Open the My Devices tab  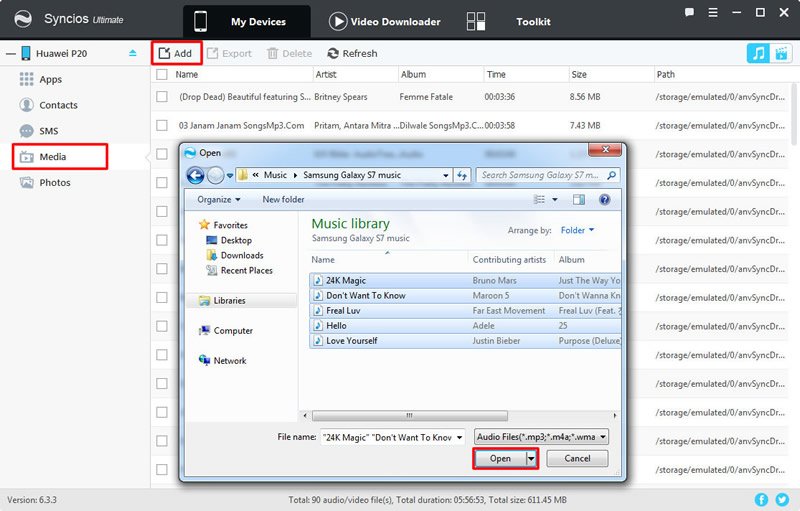(x=247, y=21)
